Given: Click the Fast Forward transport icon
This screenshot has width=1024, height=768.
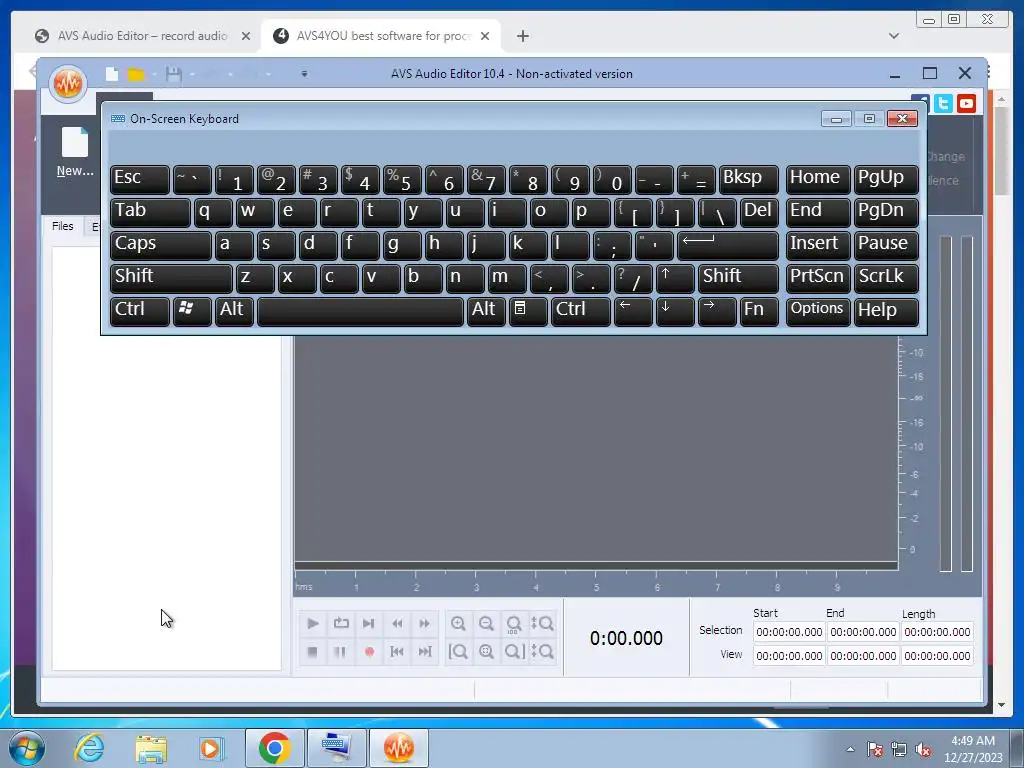Looking at the screenshot, I should tap(424, 624).
